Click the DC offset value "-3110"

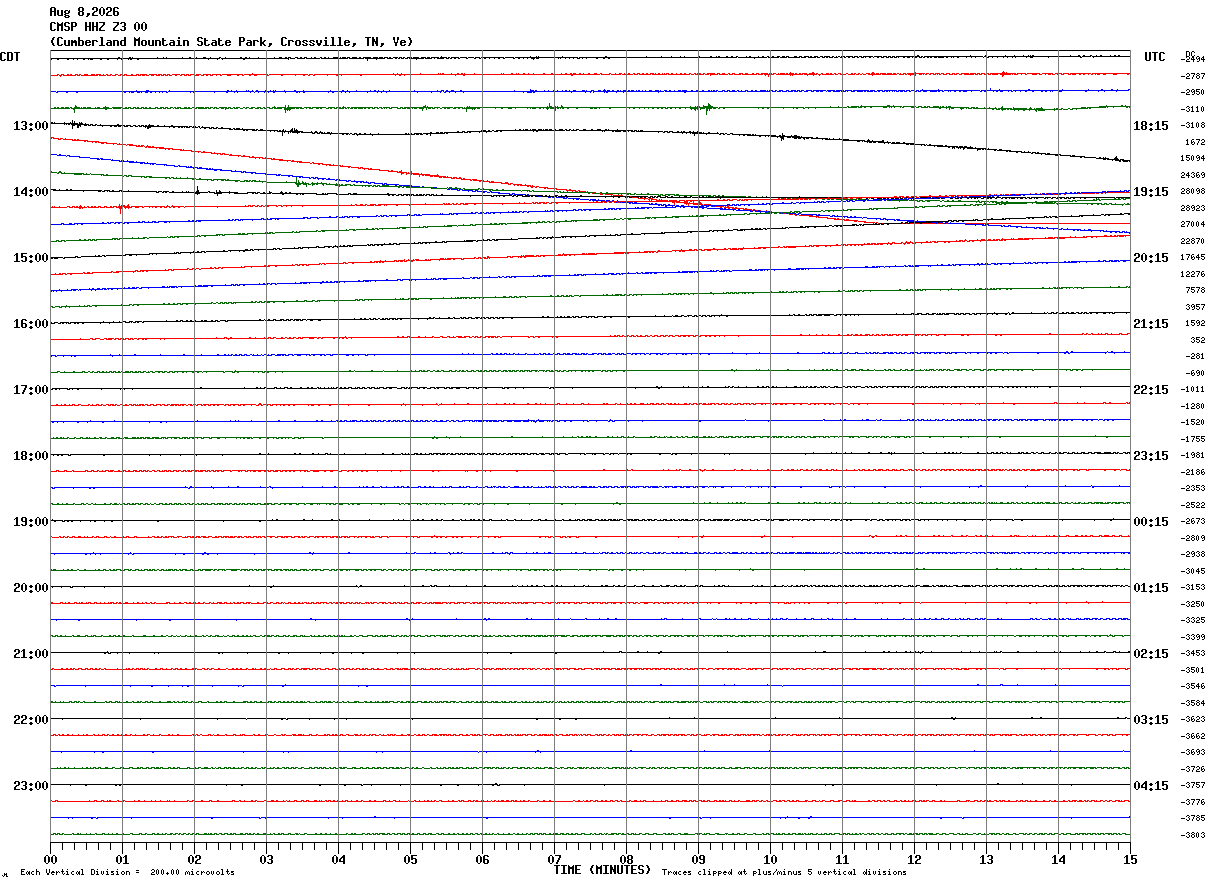(1194, 109)
